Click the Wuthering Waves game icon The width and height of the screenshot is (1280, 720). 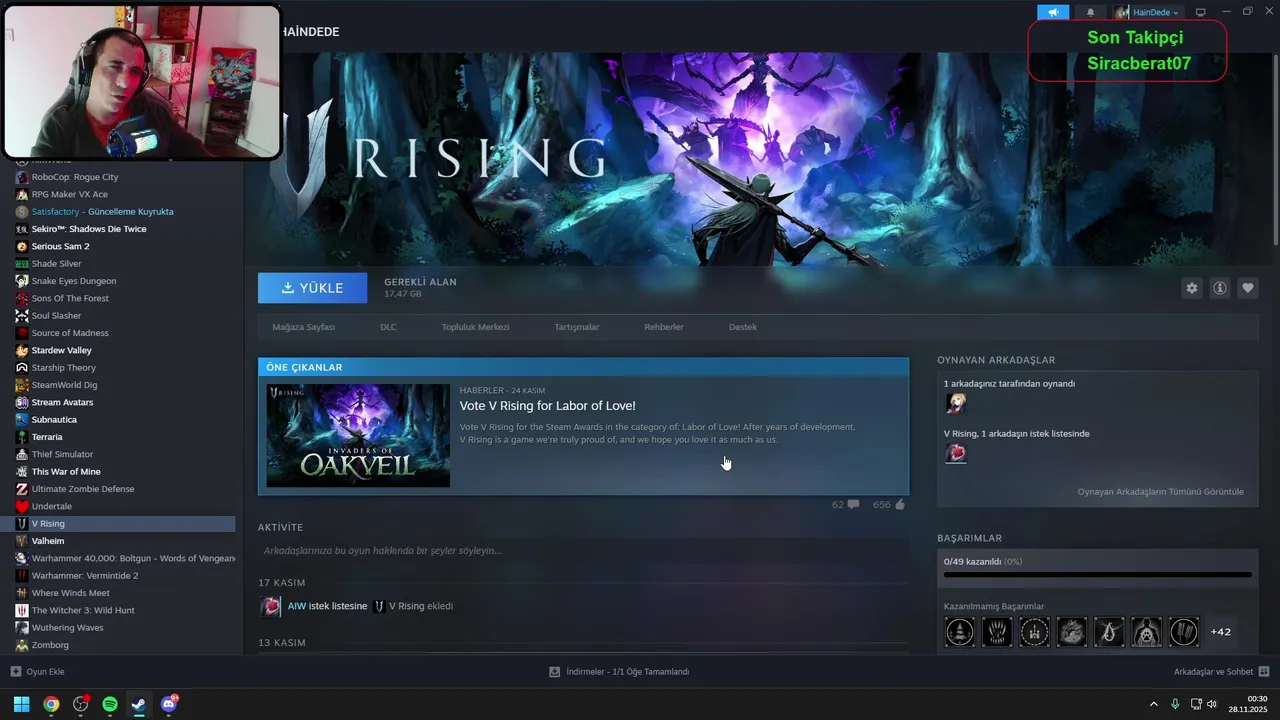pos(22,628)
